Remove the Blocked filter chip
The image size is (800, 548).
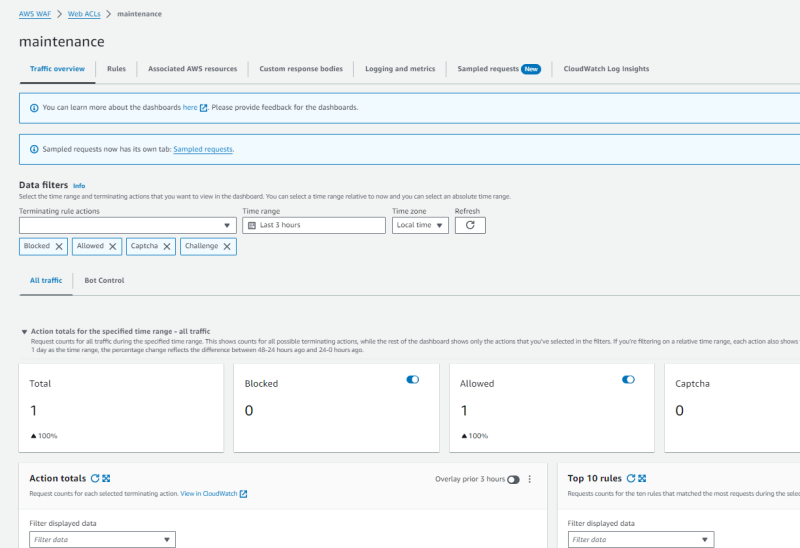[x=59, y=246]
